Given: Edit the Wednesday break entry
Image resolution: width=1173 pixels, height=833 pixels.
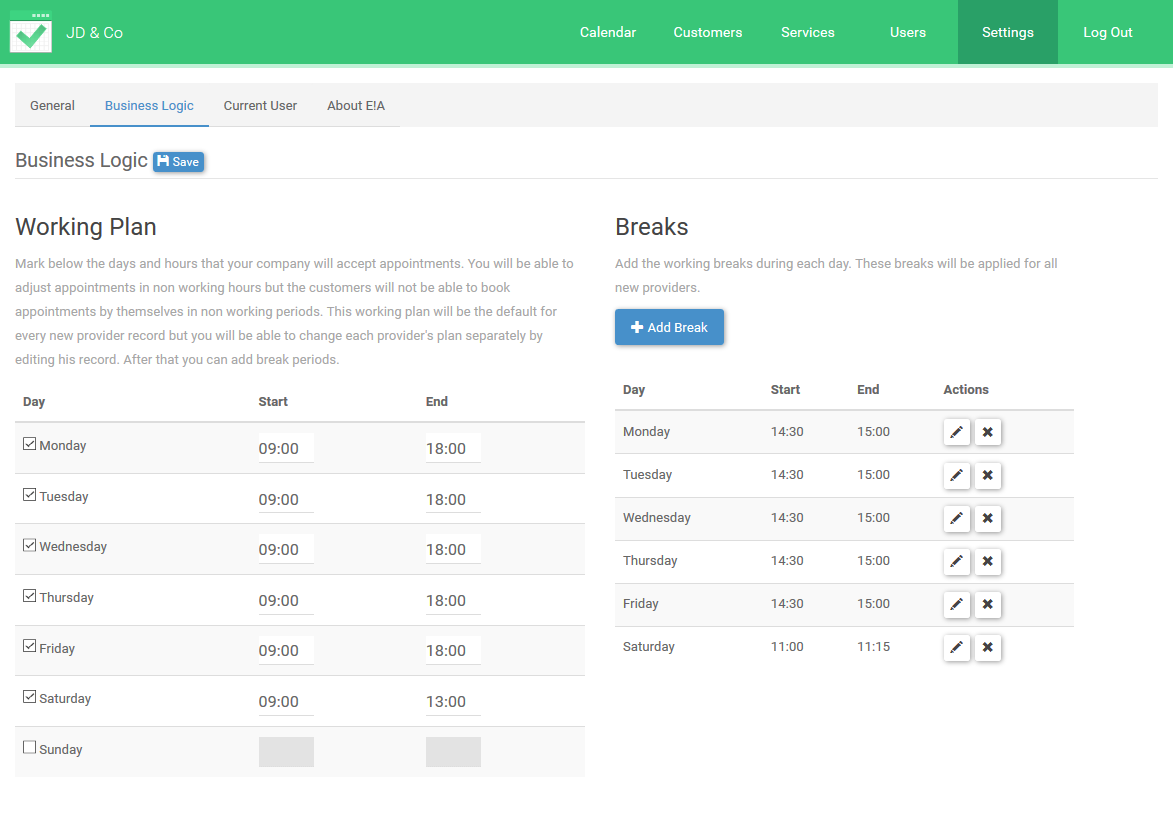Looking at the screenshot, I should (x=956, y=518).
